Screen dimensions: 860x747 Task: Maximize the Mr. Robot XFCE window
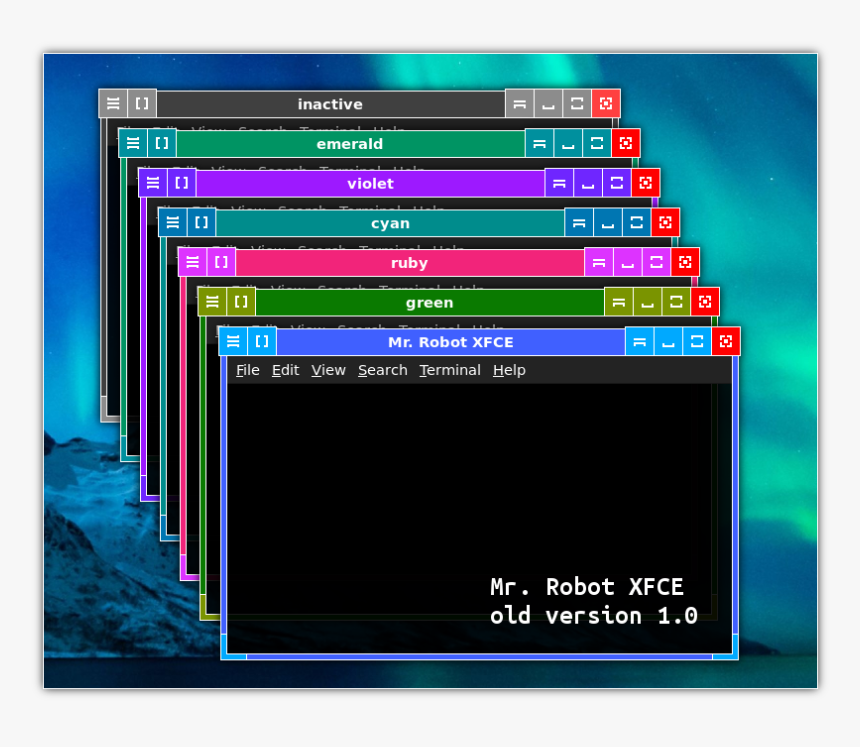(x=697, y=341)
